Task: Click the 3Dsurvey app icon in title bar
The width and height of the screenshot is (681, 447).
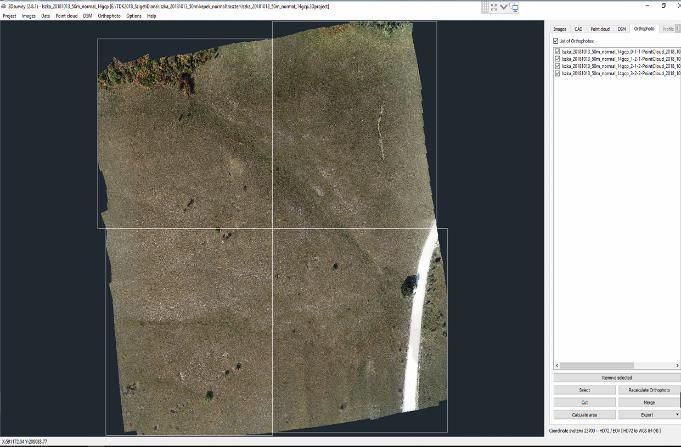Action: tap(3, 7)
